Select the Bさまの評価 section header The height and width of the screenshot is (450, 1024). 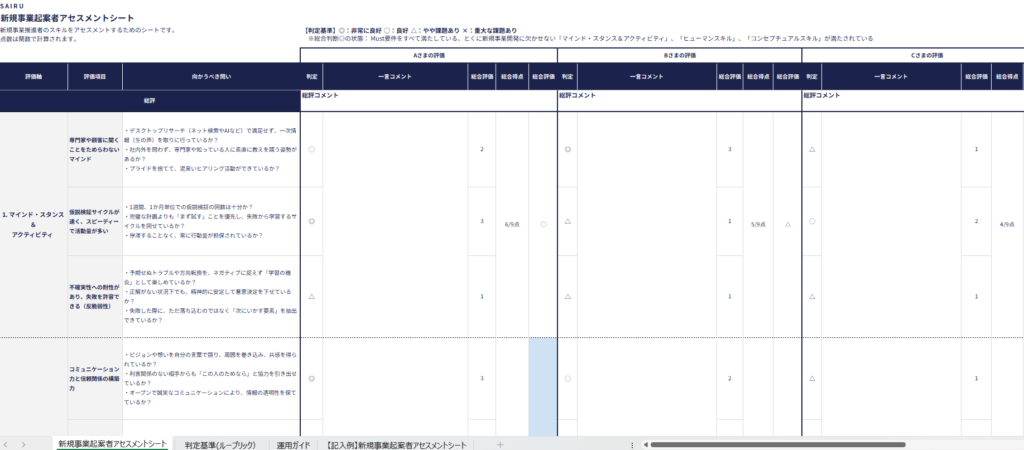(680, 56)
